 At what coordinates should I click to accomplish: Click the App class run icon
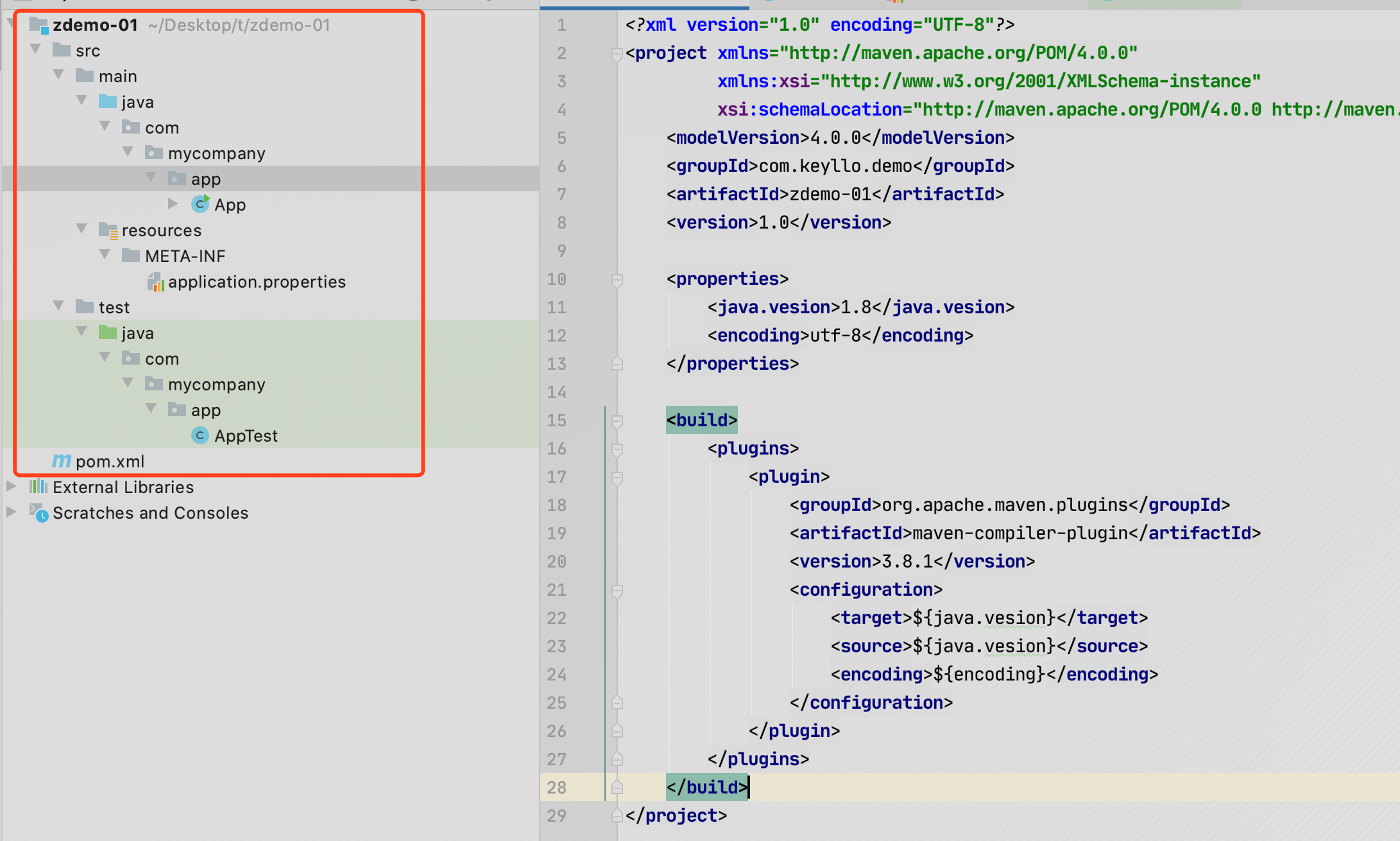(x=200, y=204)
